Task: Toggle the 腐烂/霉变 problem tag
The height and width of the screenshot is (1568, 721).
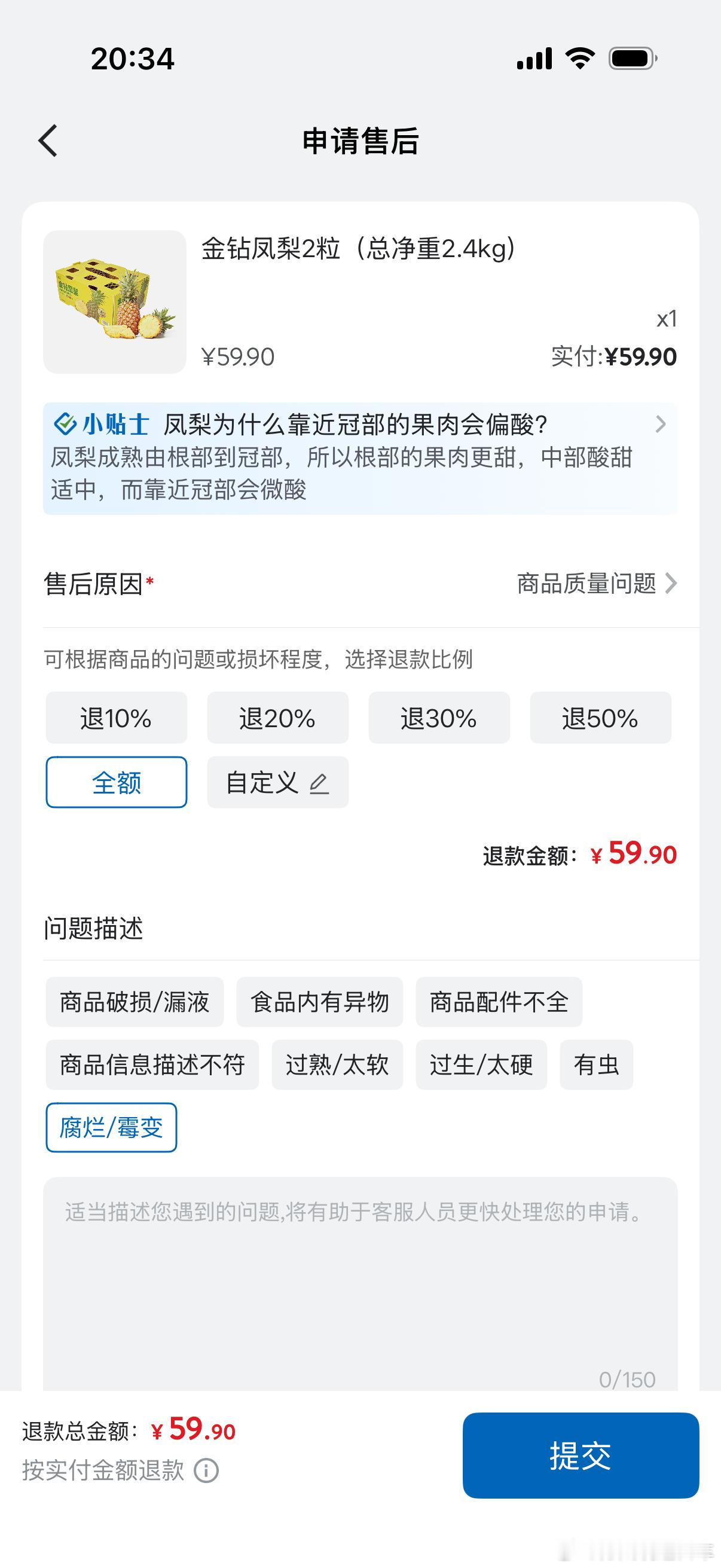Action: (111, 1128)
